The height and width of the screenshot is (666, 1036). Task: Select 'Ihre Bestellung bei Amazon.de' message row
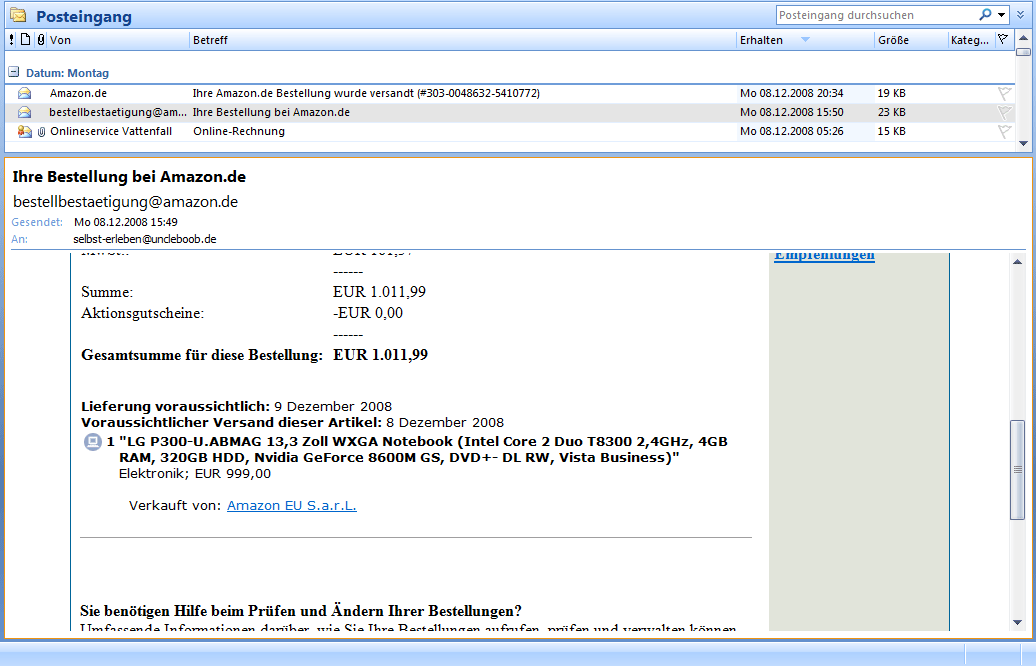[509, 112]
